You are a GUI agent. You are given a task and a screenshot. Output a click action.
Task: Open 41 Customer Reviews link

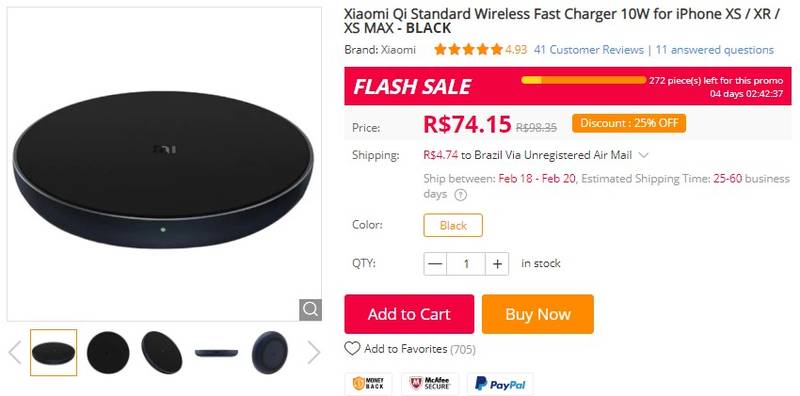[589, 50]
